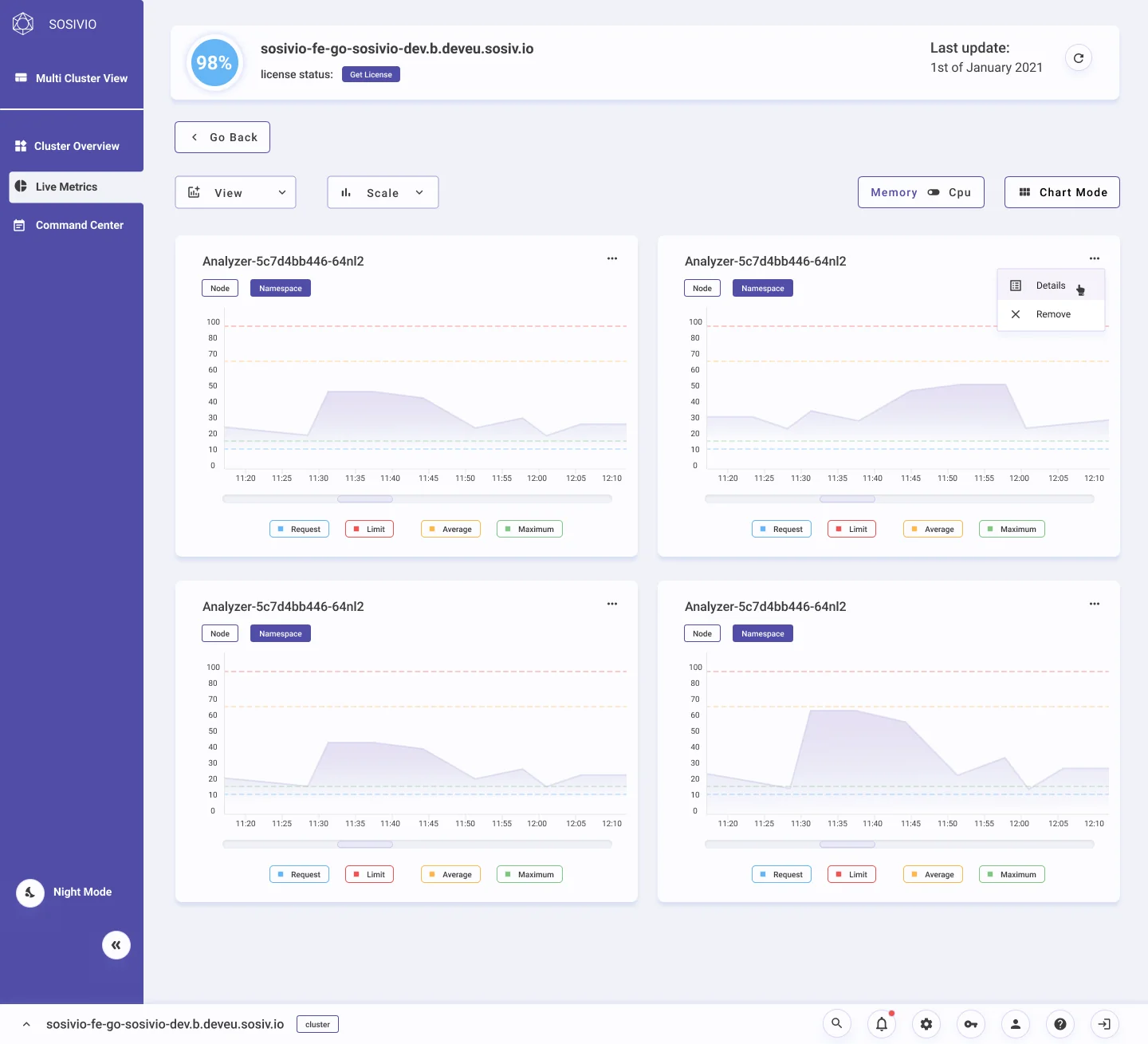Open Multi Cluster View

72,78
